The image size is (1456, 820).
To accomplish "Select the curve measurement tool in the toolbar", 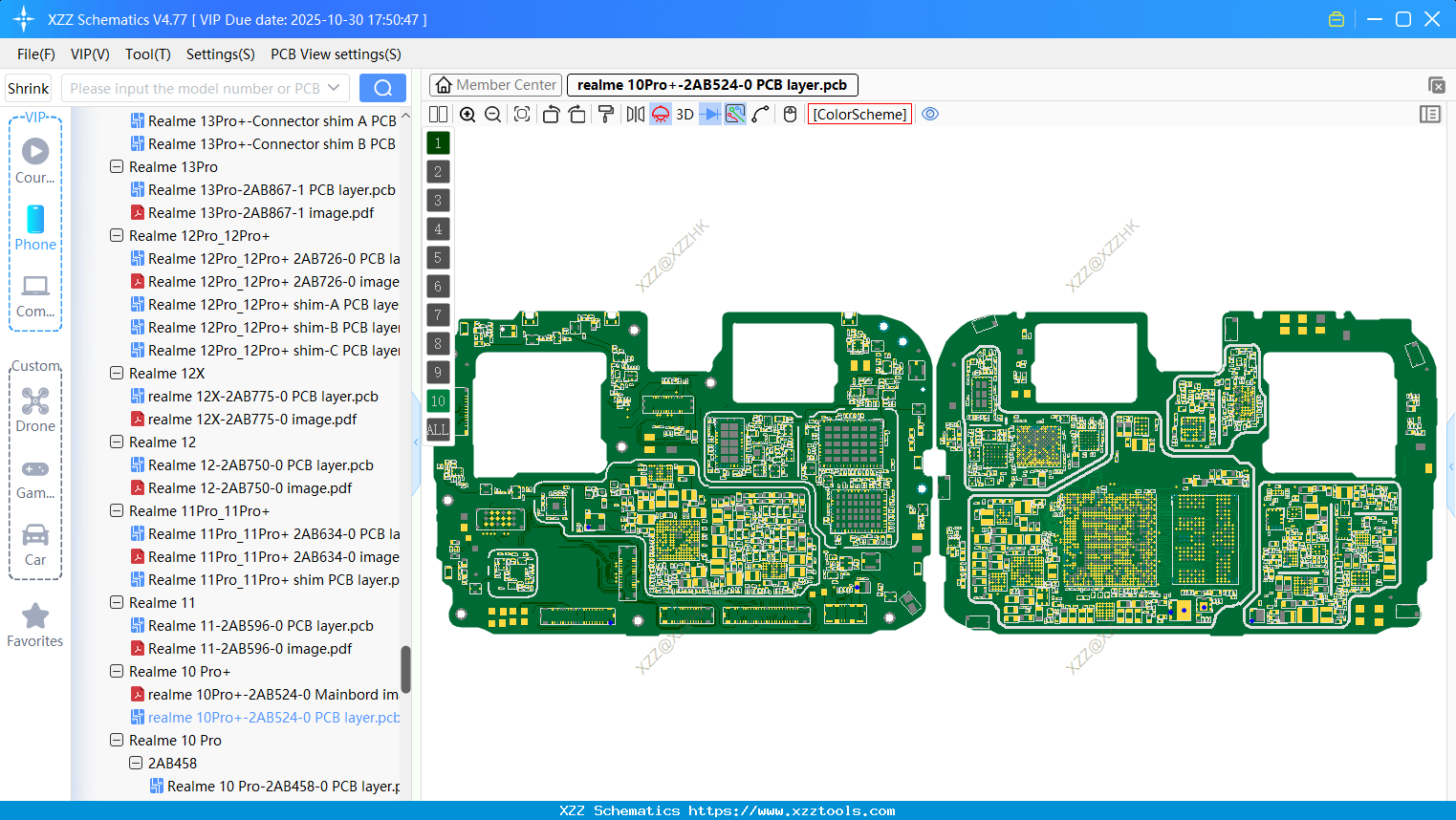I will [x=758, y=114].
